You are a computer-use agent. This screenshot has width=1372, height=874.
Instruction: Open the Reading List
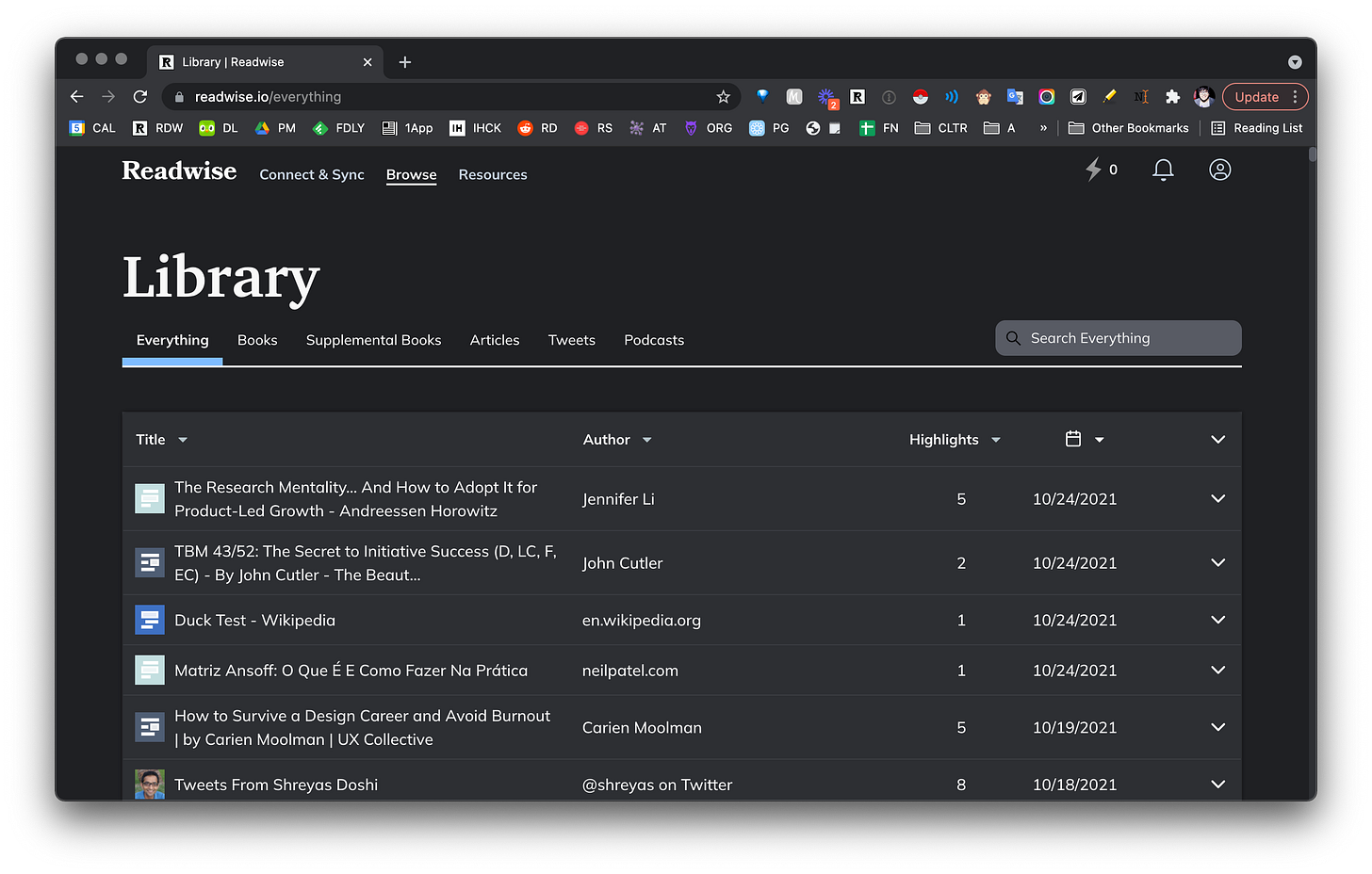coord(1257,128)
